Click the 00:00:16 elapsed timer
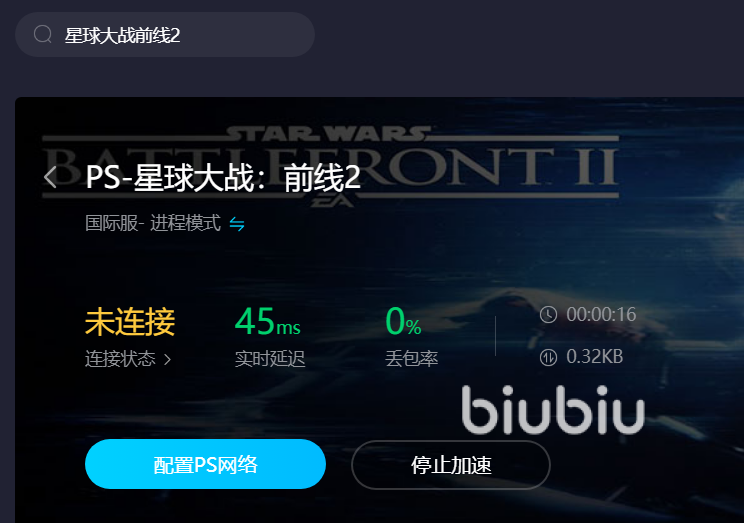The width and height of the screenshot is (744, 523). 601,315
